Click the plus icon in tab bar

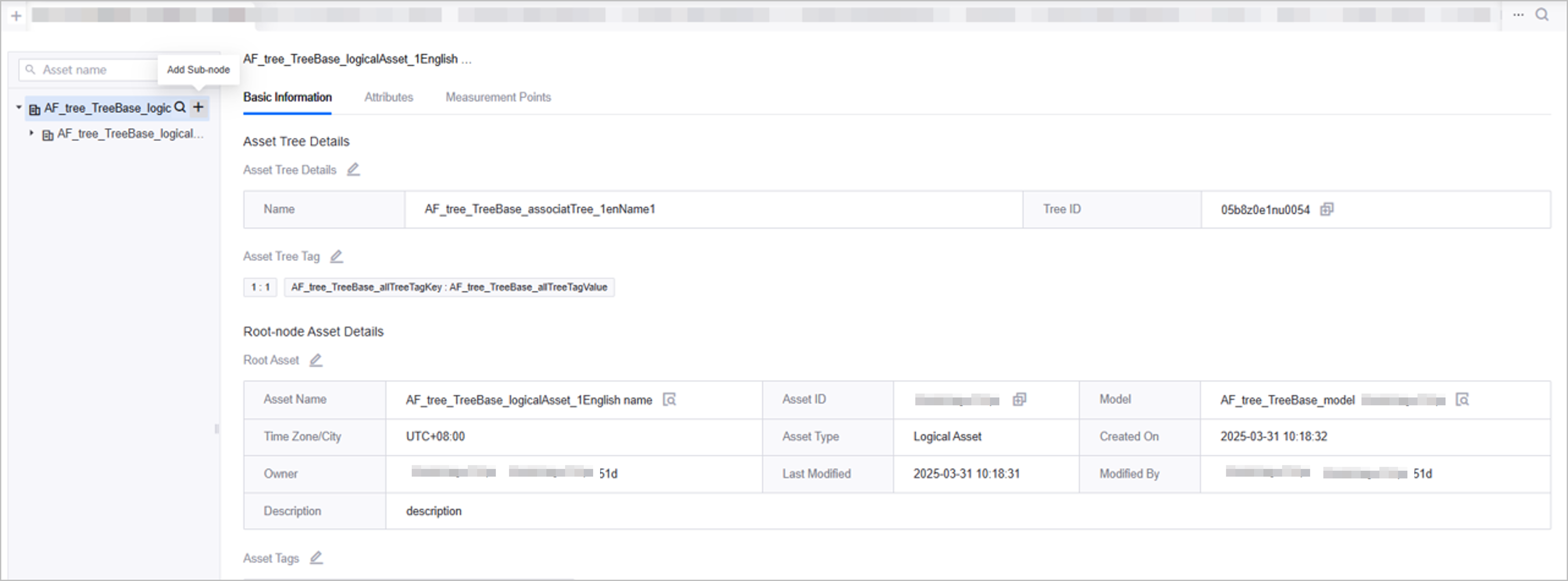(16, 16)
